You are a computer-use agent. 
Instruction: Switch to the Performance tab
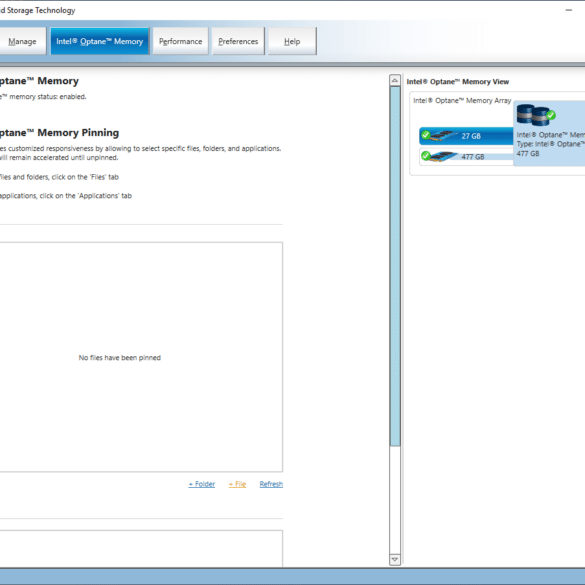pyautogui.click(x=180, y=41)
